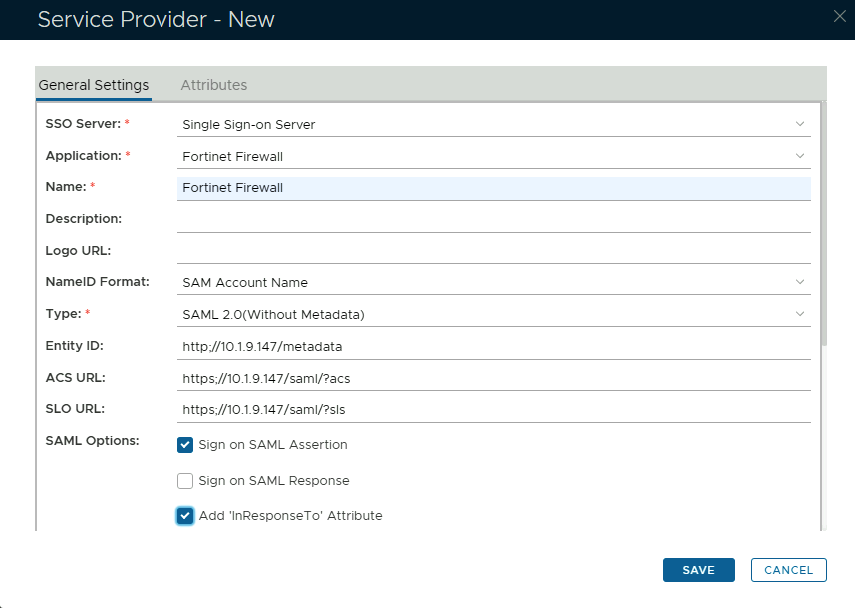The image size is (855, 608).
Task: Click the CANCEL button
Action: pyautogui.click(x=788, y=570)
